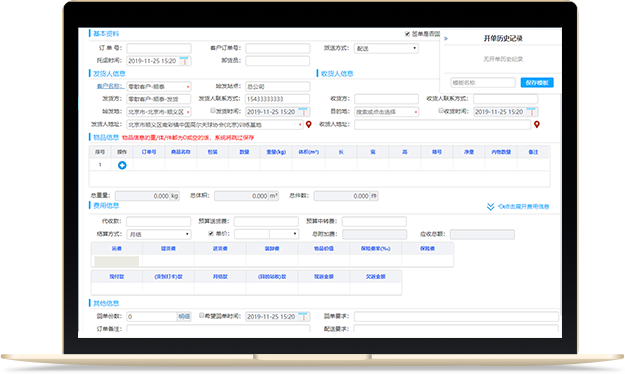The image size is (625, 374).
Task: Click the 重量(kg) column header
Action: click(x=276, y=152)
